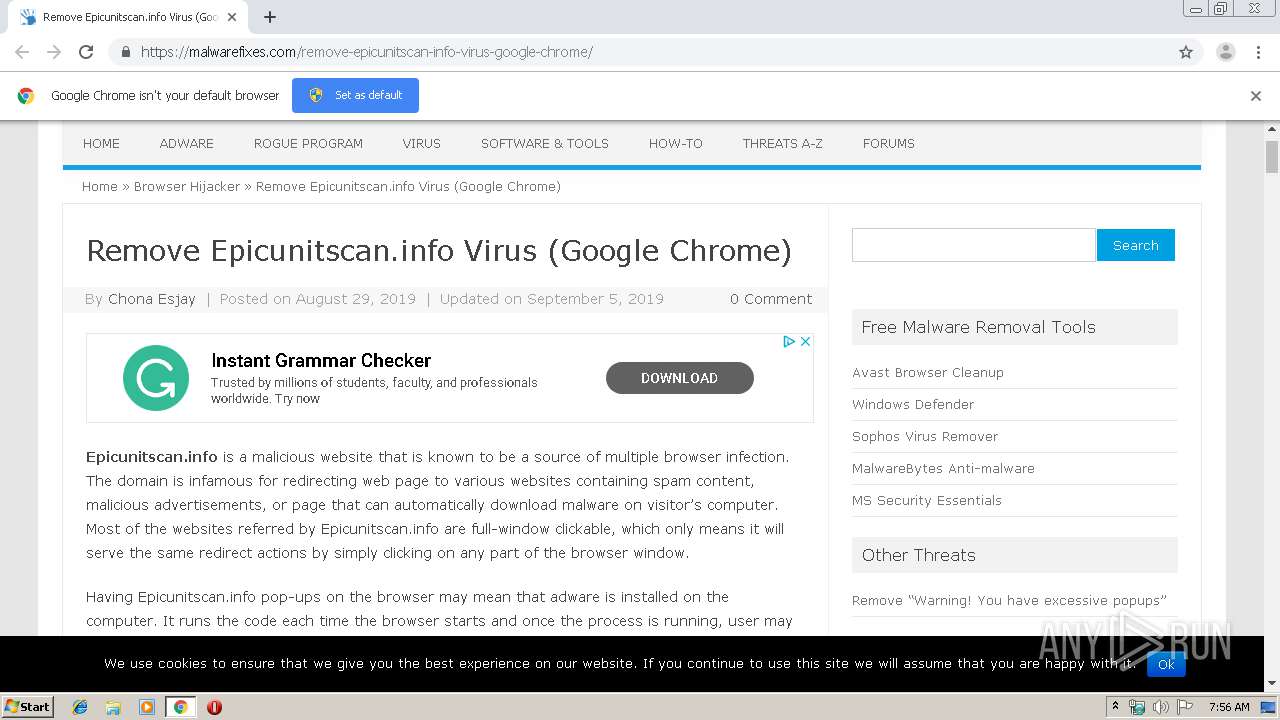Open the Windows Start menu

27,707
